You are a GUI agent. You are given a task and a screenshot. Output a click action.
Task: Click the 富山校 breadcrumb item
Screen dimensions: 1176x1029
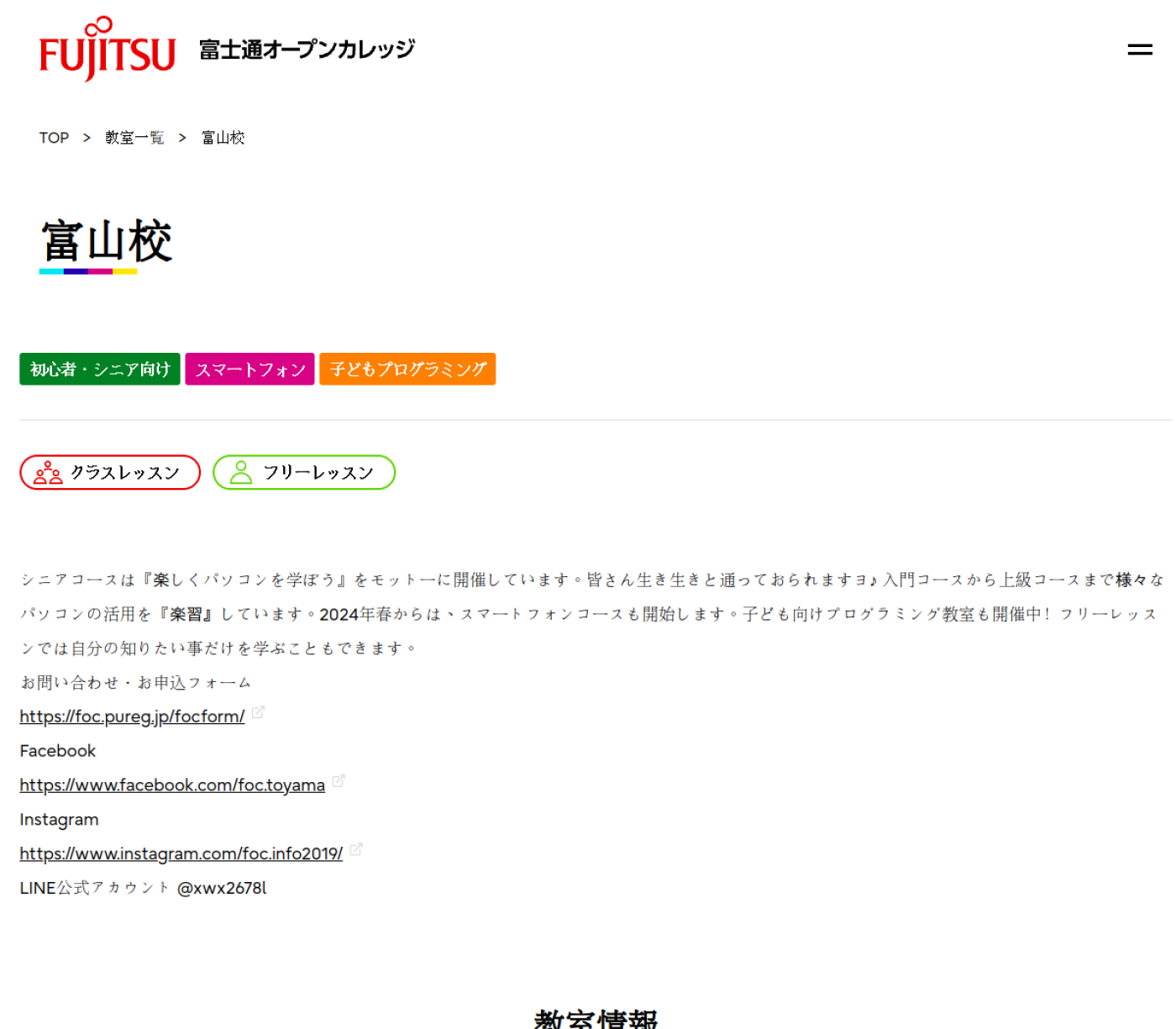click(x=223, y=138)
